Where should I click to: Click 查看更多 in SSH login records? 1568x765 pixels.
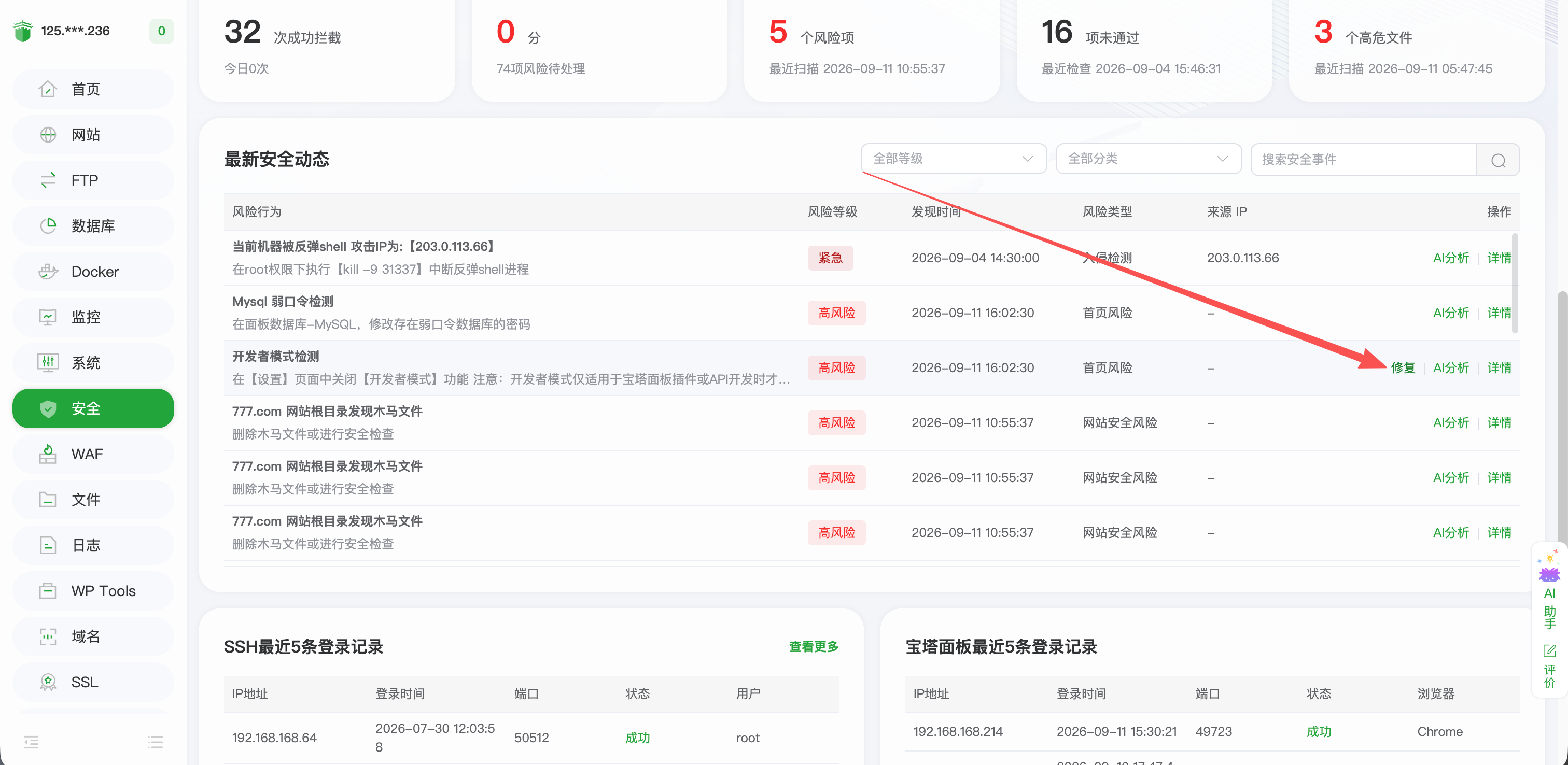tap(813, 646)
